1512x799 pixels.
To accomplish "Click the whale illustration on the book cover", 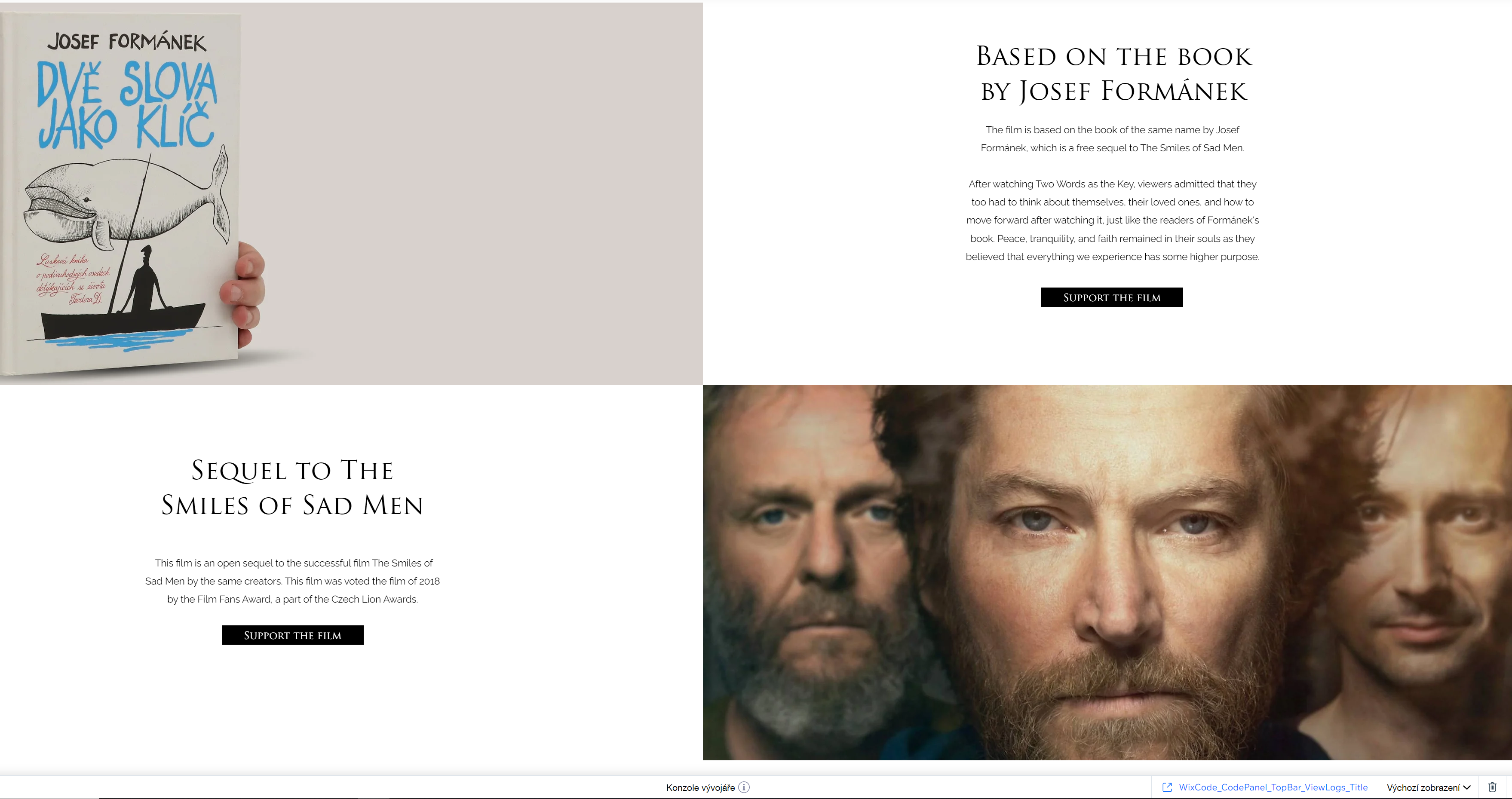I will tap(126, 199).
